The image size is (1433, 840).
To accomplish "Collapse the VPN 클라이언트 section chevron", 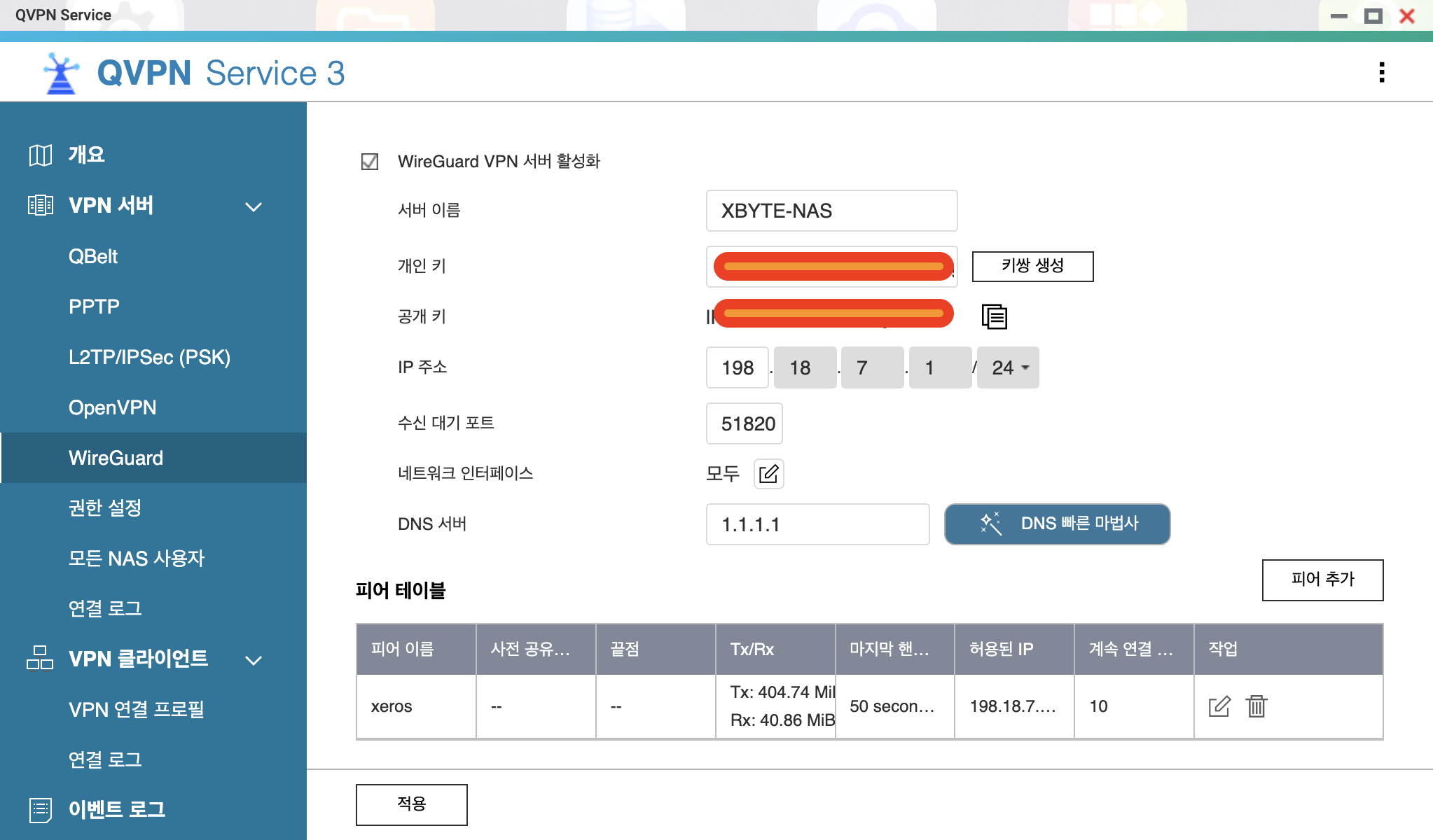I will (254, 660).
